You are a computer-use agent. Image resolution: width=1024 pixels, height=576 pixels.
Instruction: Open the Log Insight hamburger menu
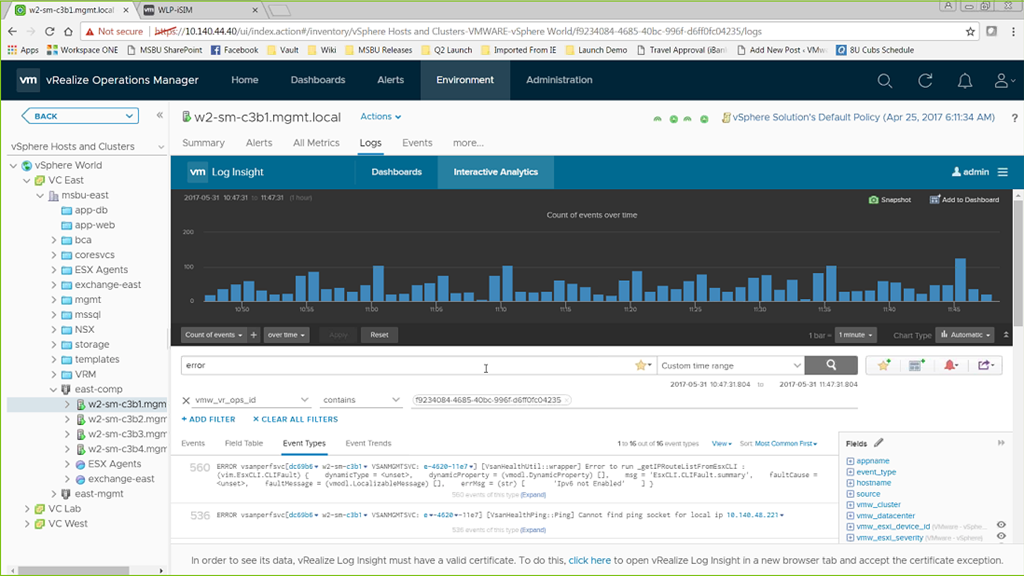click(x=1002, y=172)
